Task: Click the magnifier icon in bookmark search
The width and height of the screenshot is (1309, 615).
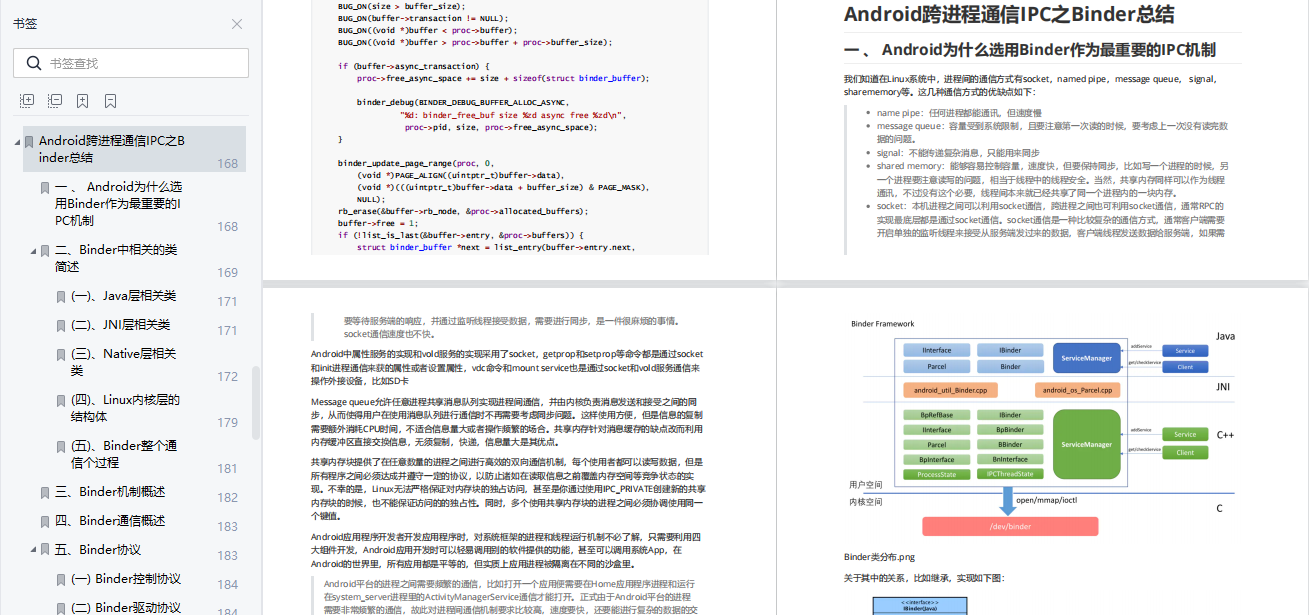Action: click(x=34, y=63)
